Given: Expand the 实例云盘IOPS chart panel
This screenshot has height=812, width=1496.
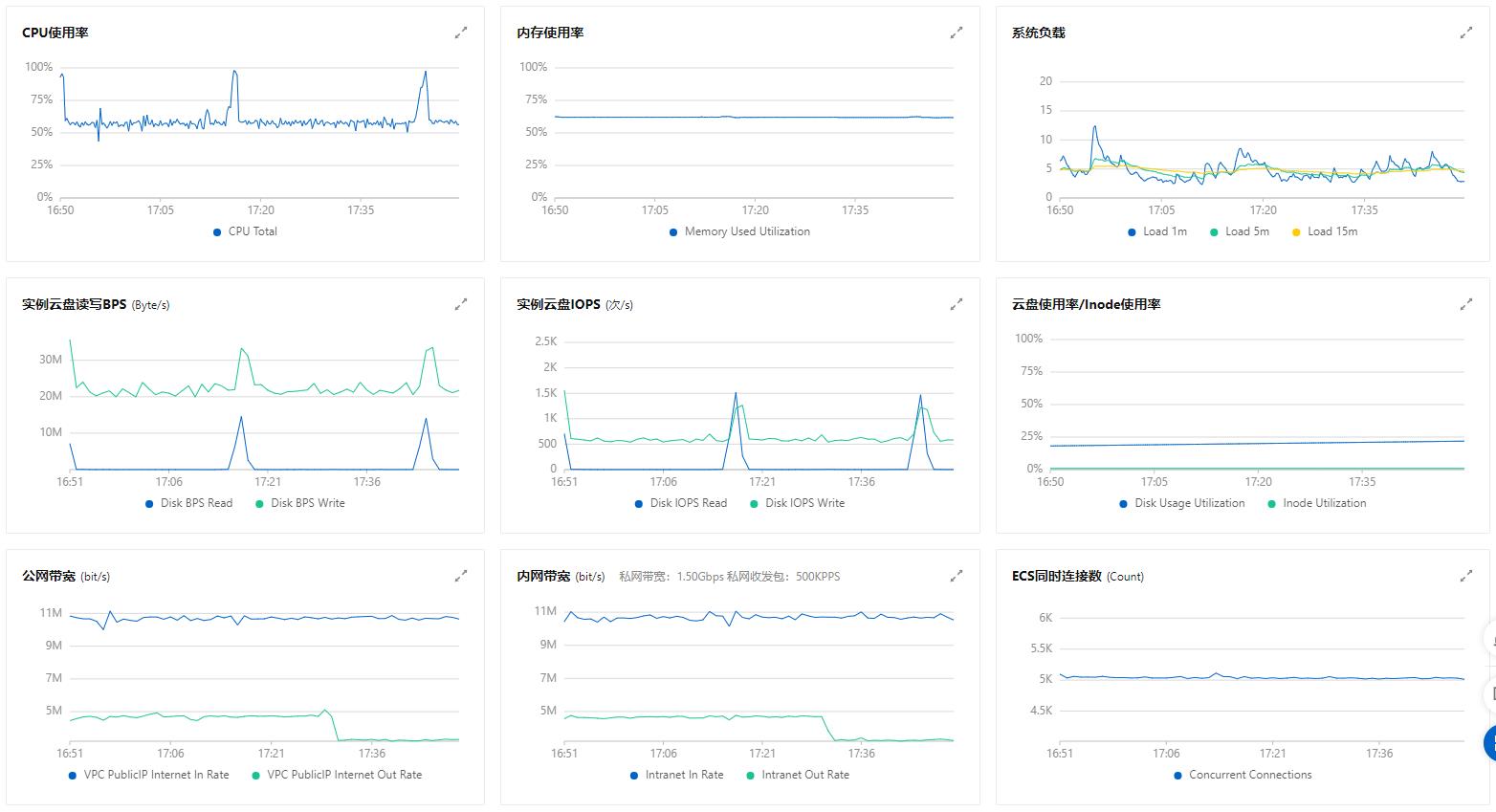Looking at the screenshot, I should (956, 304).
